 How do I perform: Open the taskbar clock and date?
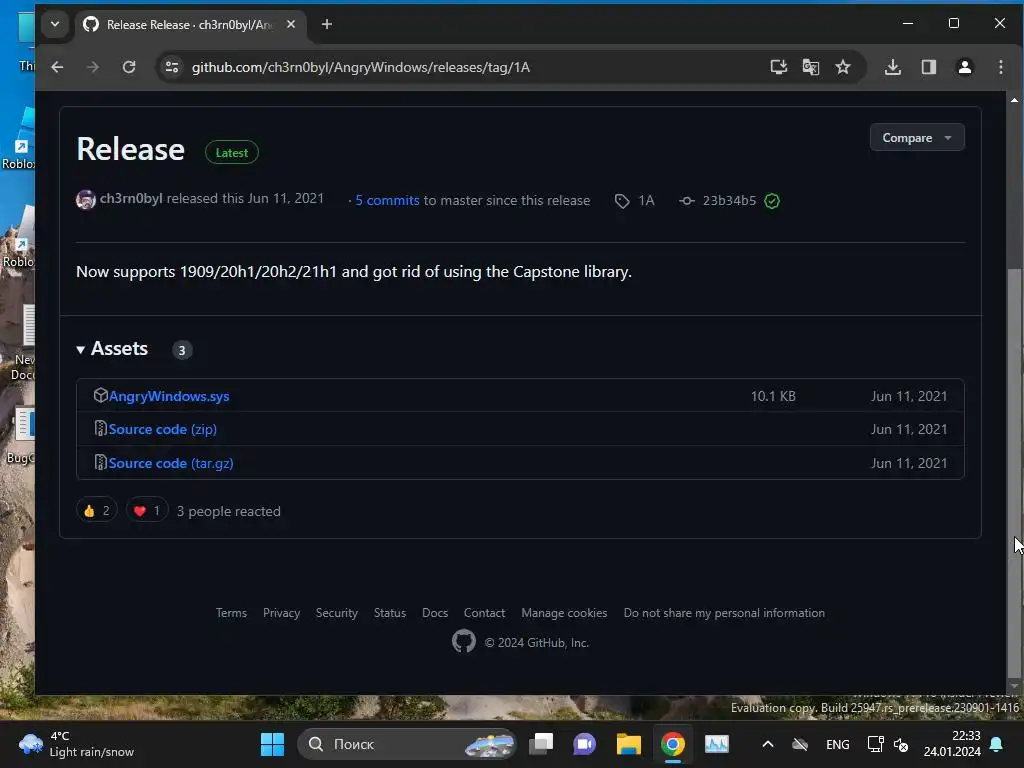[952, 744]
